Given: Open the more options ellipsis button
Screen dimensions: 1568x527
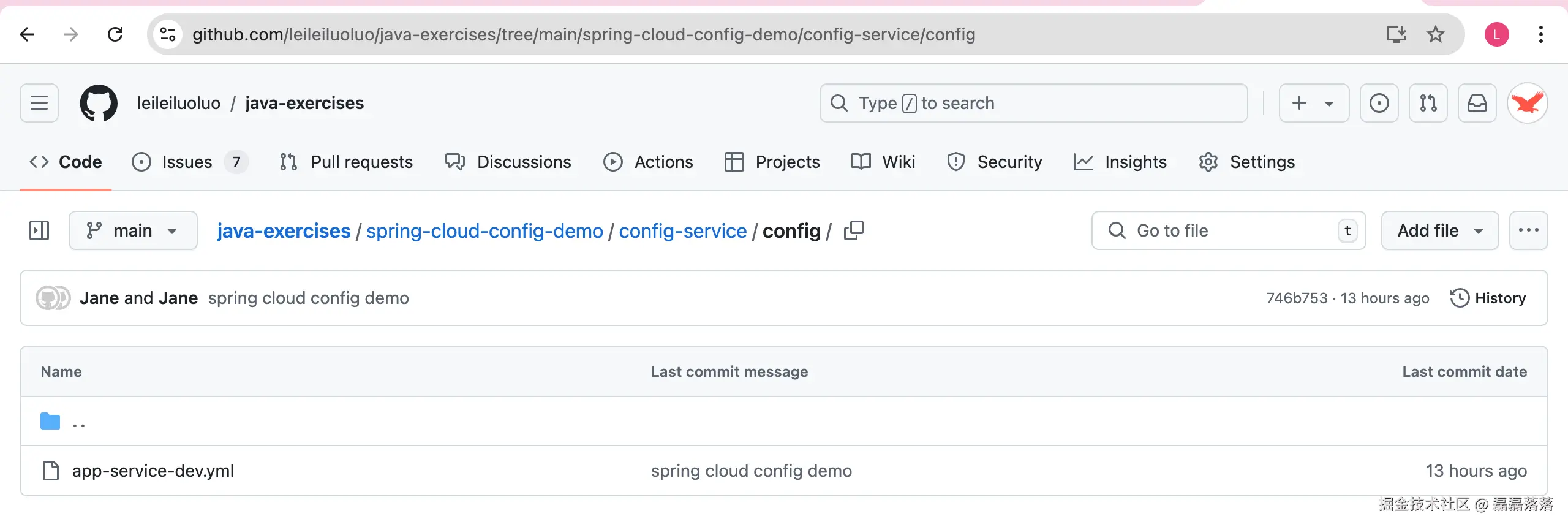Looking at the screenshot, I should click(x=1528, y=230).
